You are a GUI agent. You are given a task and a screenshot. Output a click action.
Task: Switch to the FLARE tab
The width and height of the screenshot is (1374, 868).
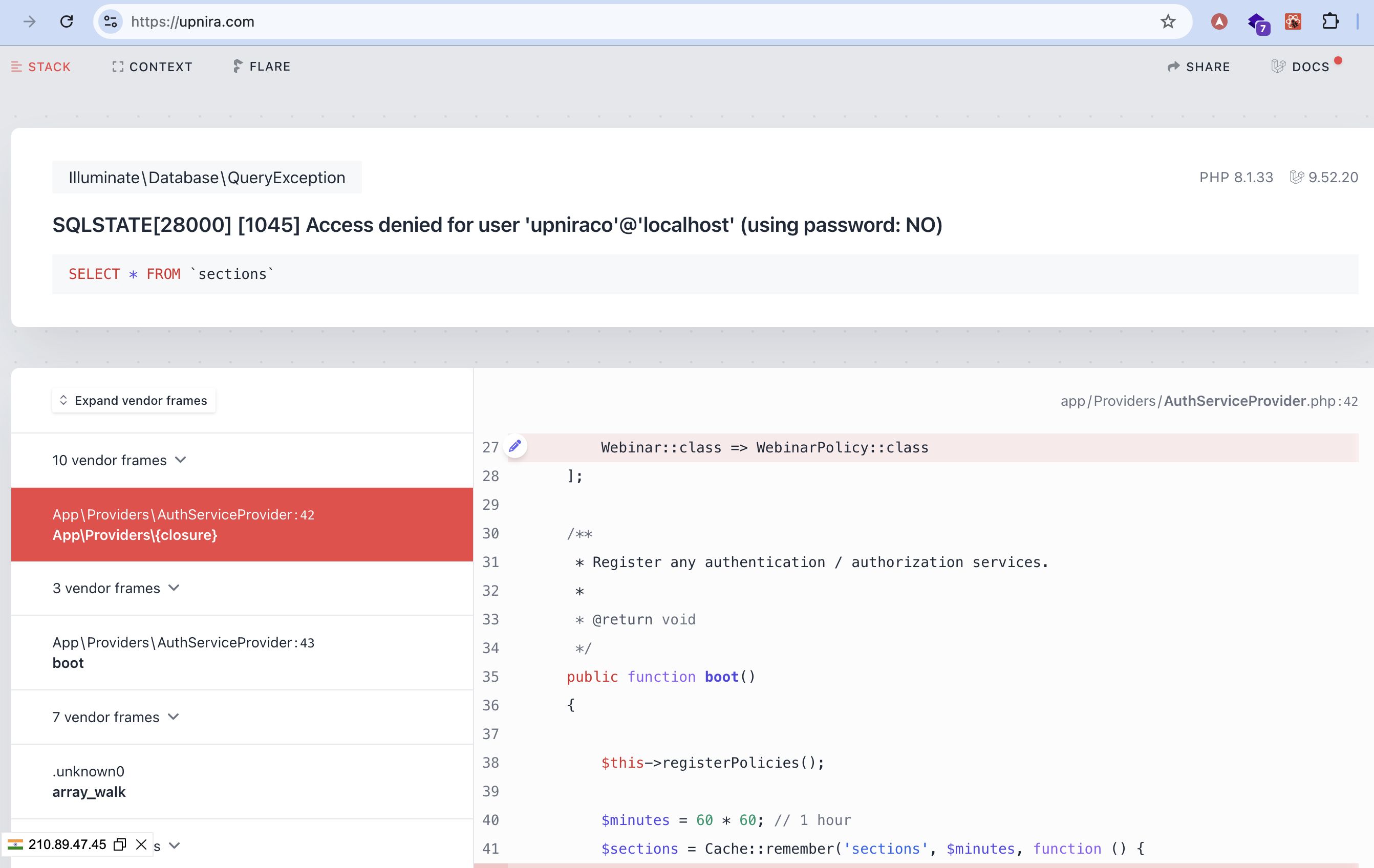point(262,67)
